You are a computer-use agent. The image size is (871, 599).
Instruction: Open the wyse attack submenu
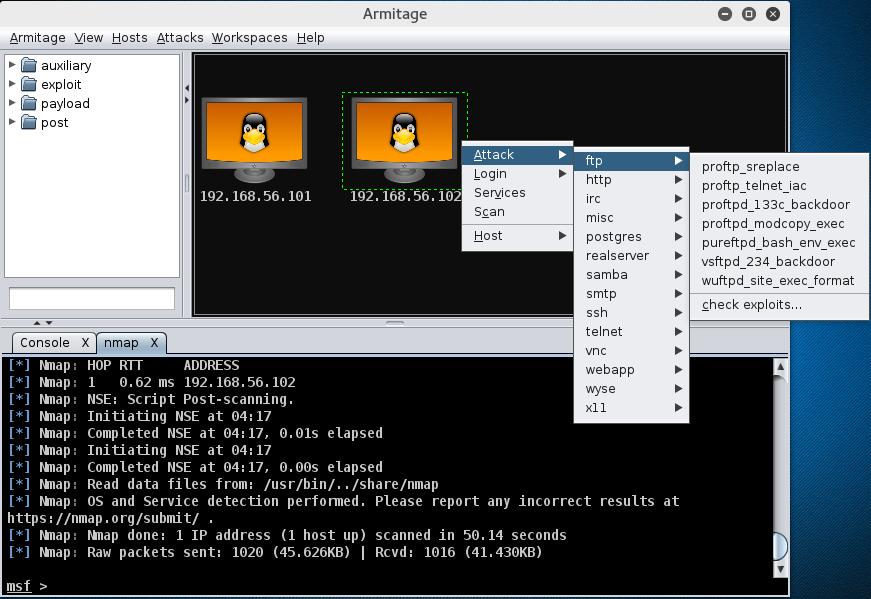tap(632, 389)
